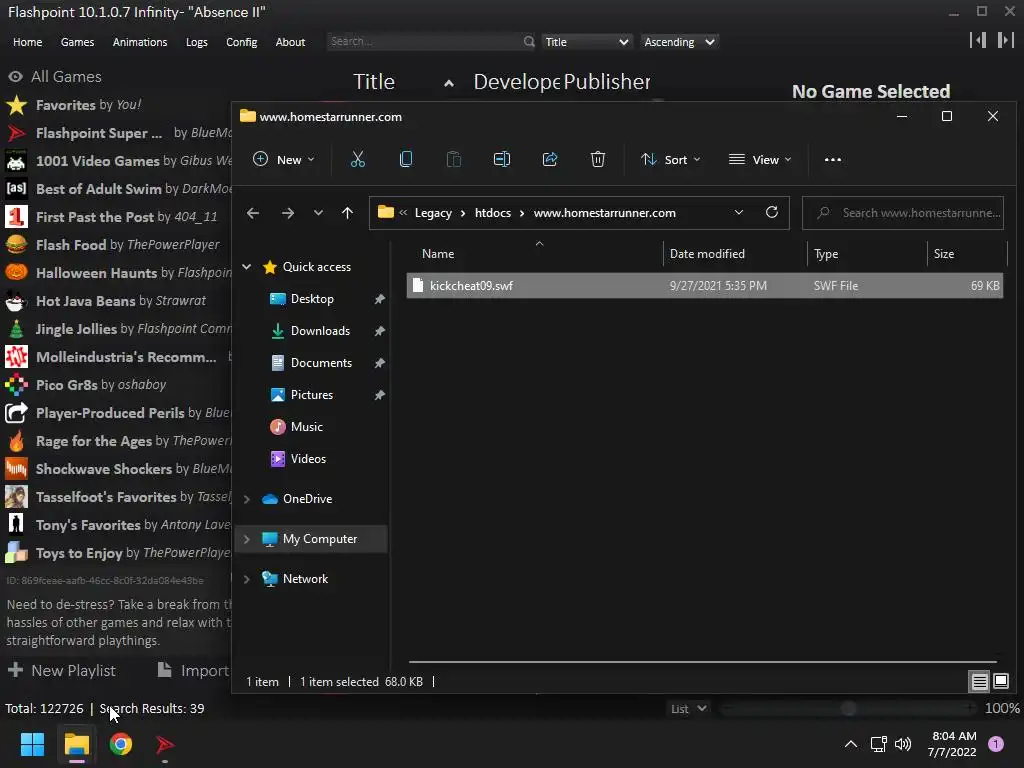Click Flashpoint search input field
Viewport: 1024px width, 768px height.
click(425, 42)
